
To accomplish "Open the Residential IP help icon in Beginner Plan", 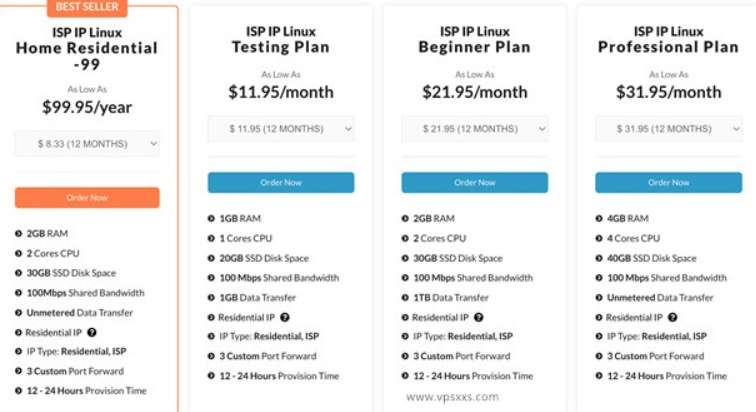I will (479, 317).
